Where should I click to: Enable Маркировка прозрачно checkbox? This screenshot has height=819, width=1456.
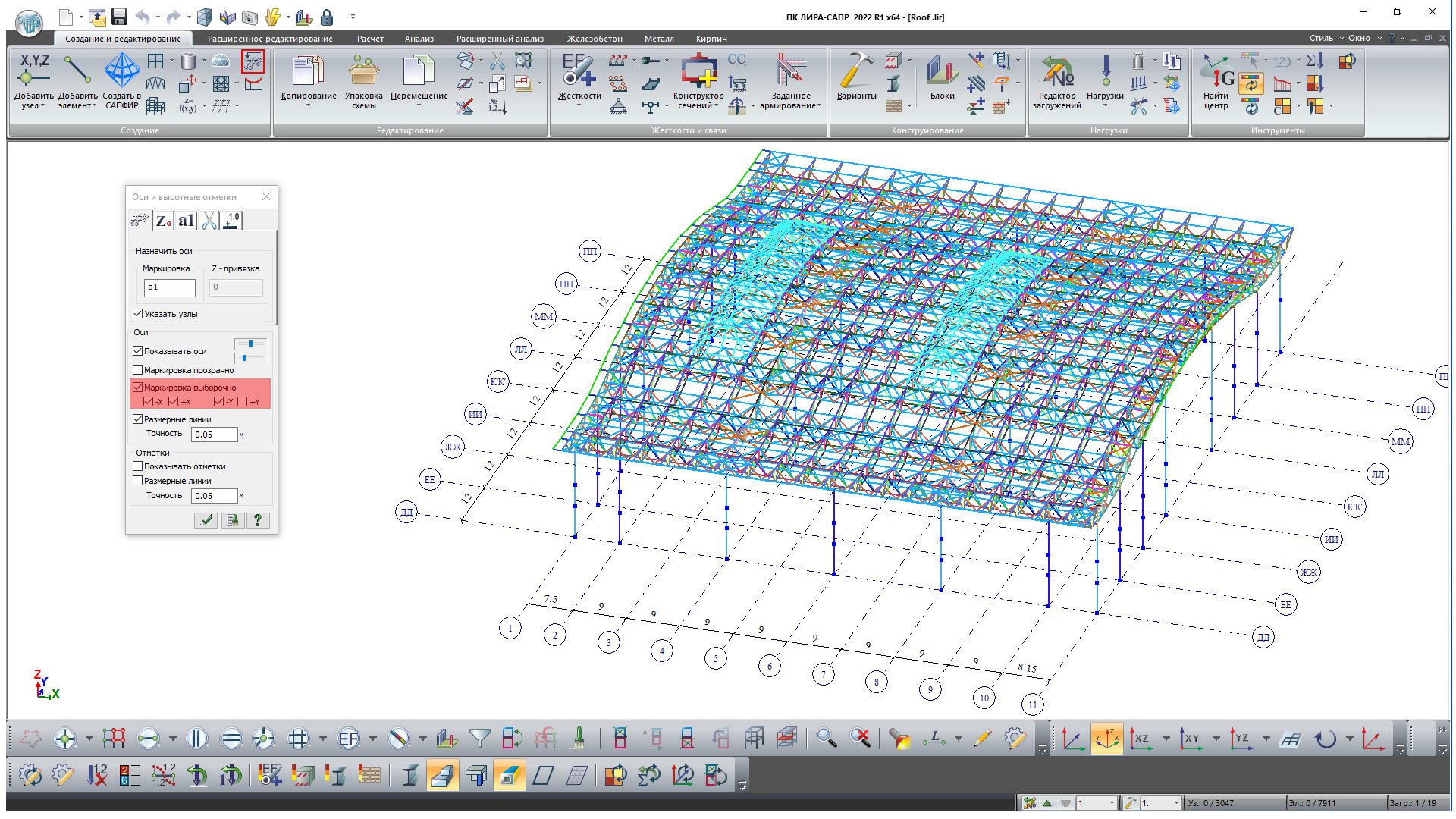[x=138, y=370]
